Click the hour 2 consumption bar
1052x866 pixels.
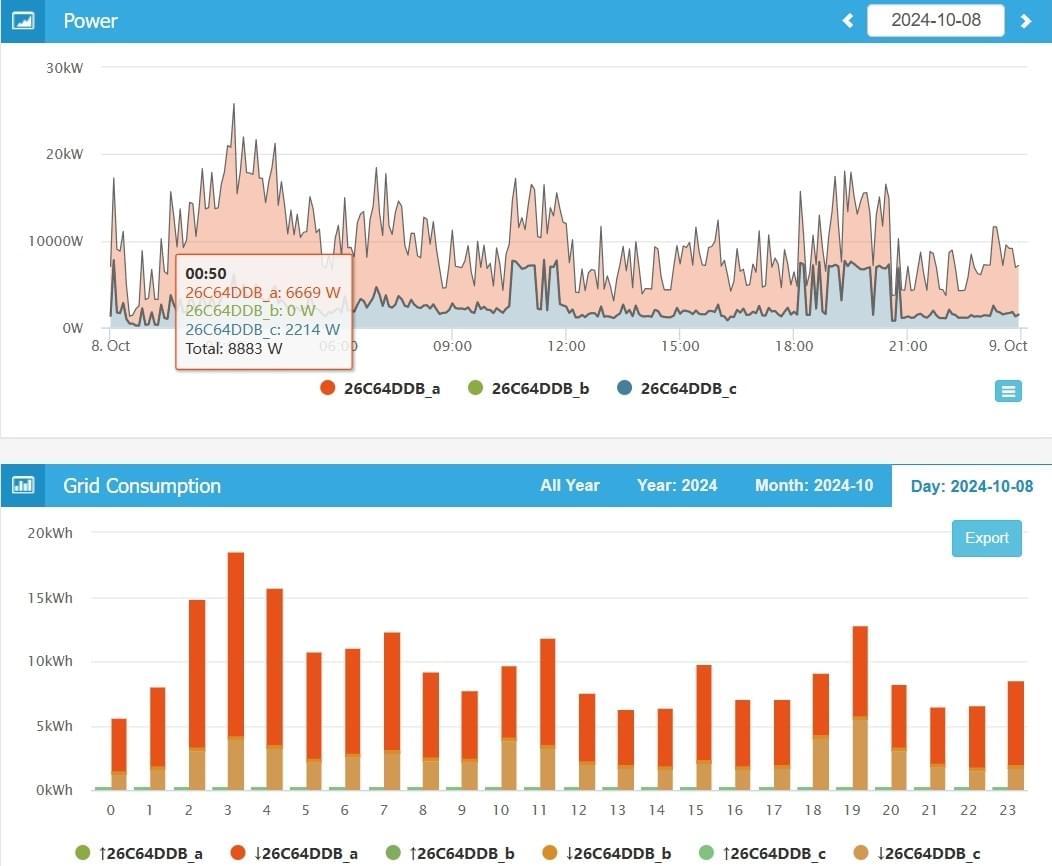[x=197, y=694]
